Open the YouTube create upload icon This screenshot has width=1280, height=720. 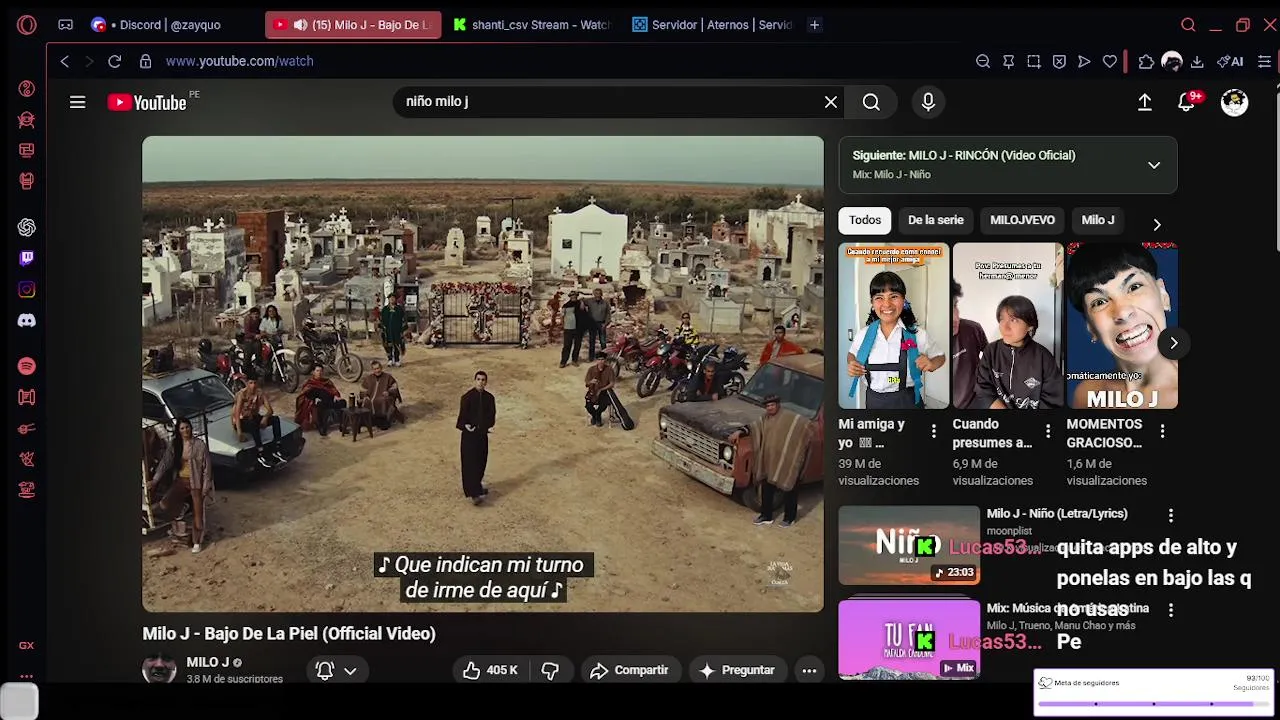(x=1145, y=102)
